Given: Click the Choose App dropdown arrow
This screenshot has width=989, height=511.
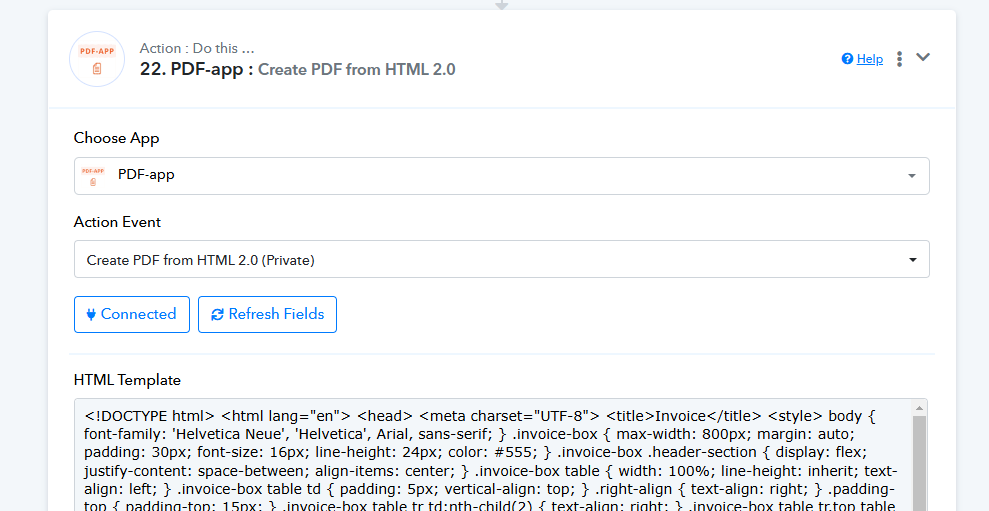Looking at the screenshot, I should (911, 176).
